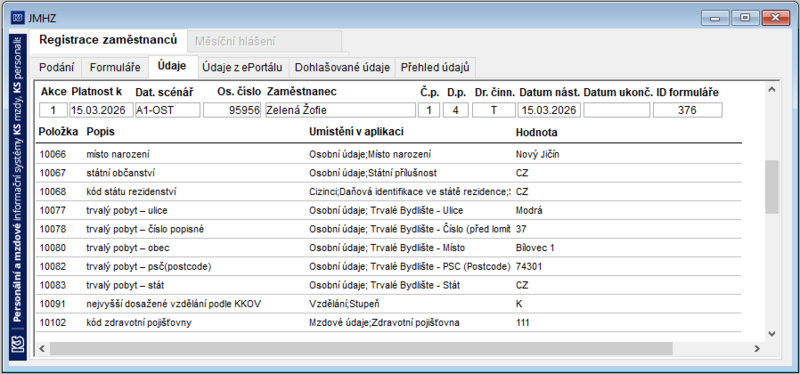
Task: Click the value K in Hodnota column
Action: (x=519, y=304)
